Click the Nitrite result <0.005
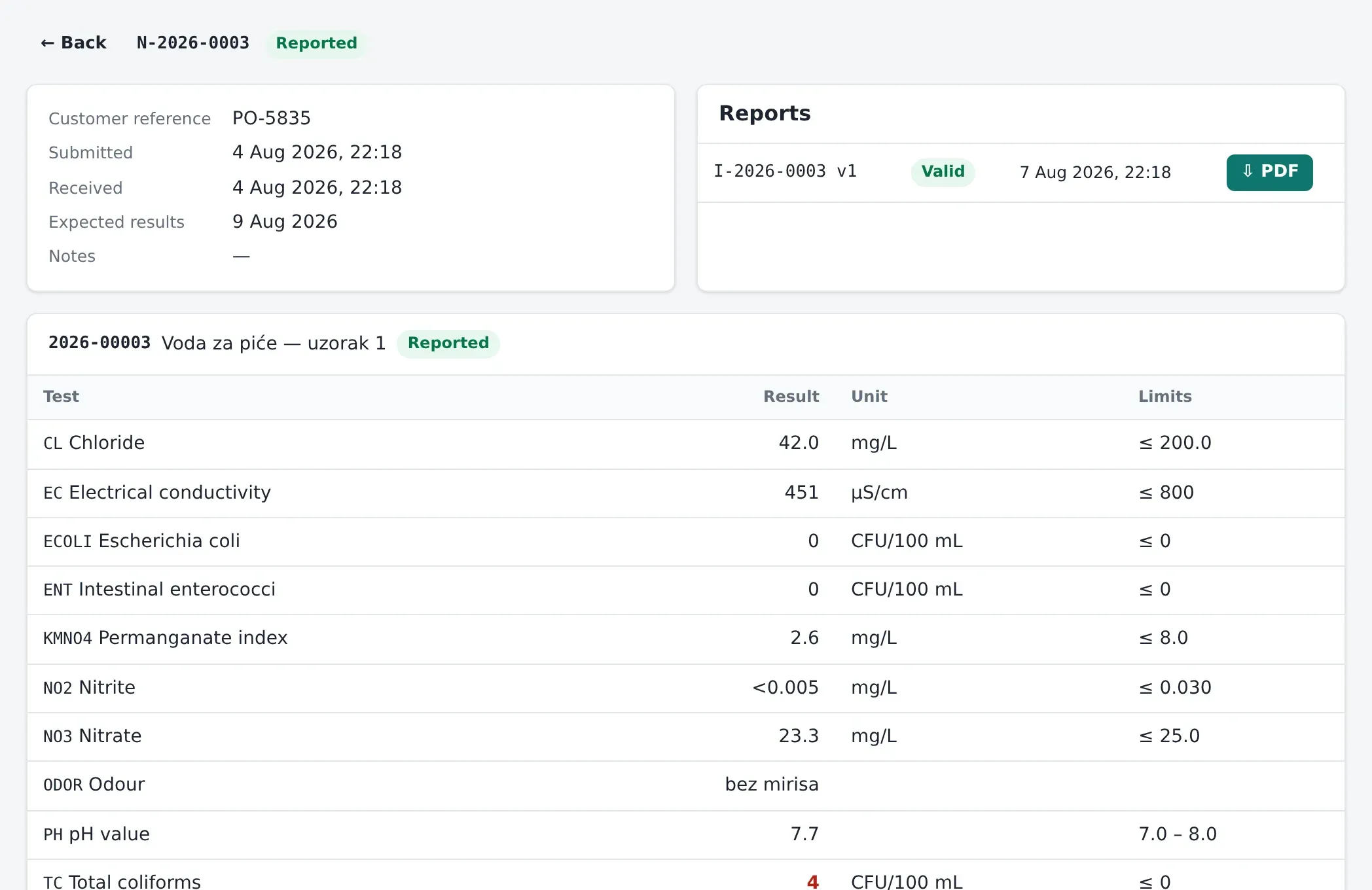 [785, 688]
